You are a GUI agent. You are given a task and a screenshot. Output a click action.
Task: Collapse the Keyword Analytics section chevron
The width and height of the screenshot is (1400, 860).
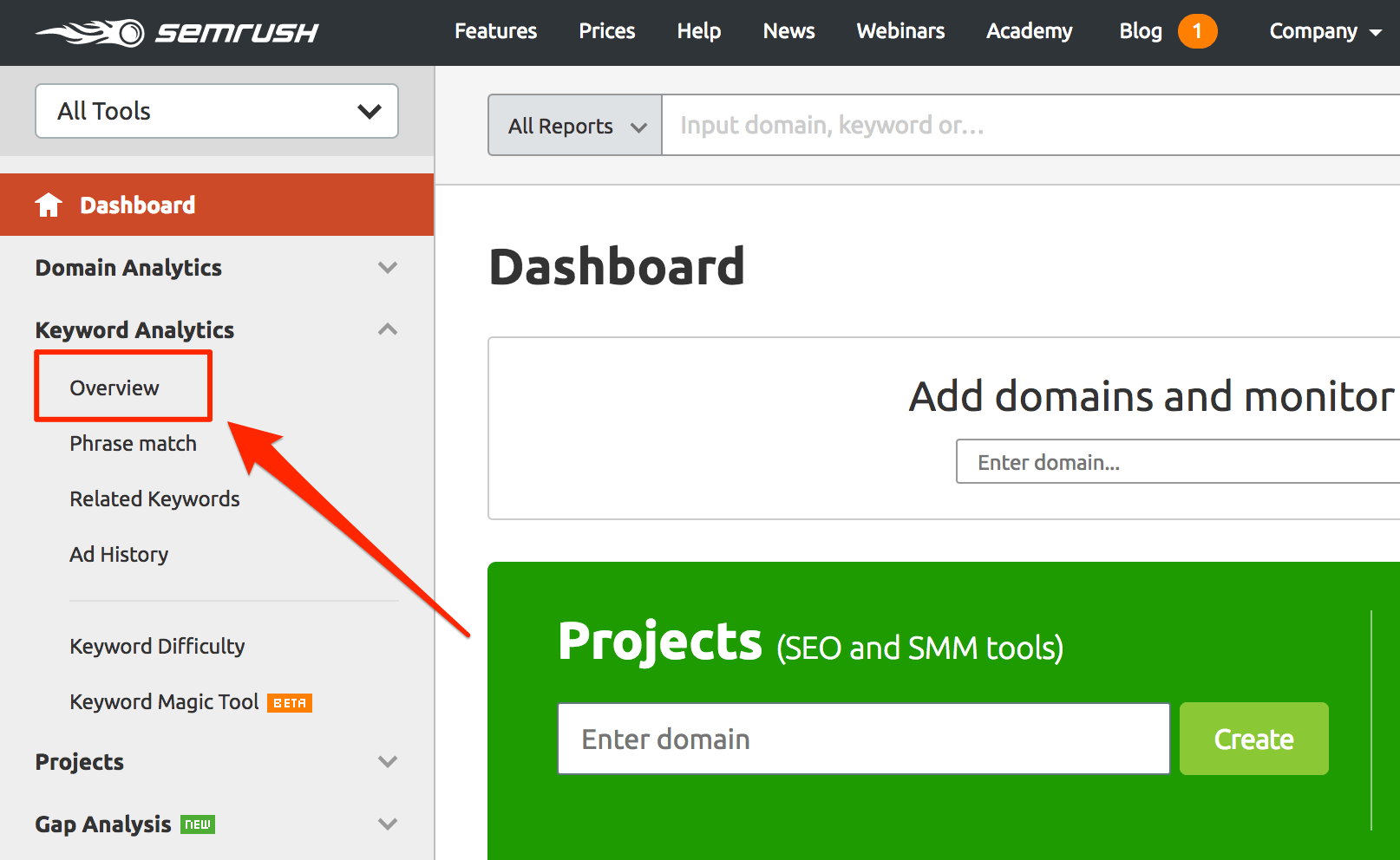(388, 329)
